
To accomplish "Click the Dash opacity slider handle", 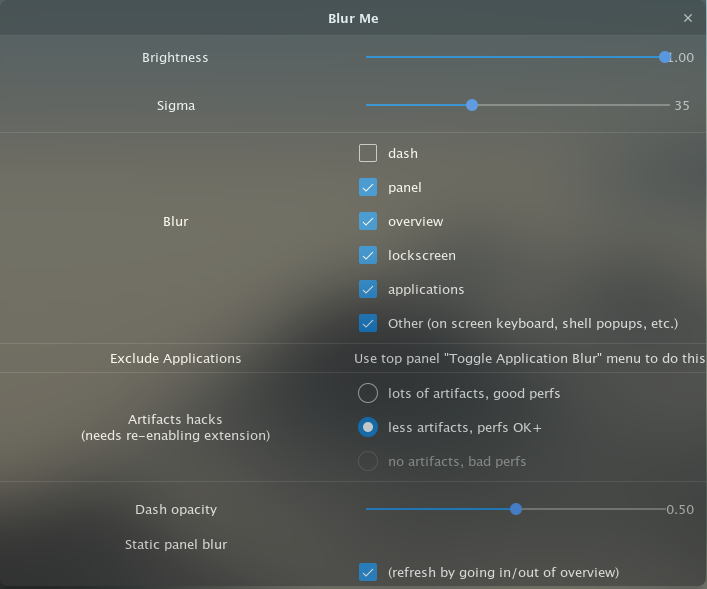I will (x=516, y=509).
